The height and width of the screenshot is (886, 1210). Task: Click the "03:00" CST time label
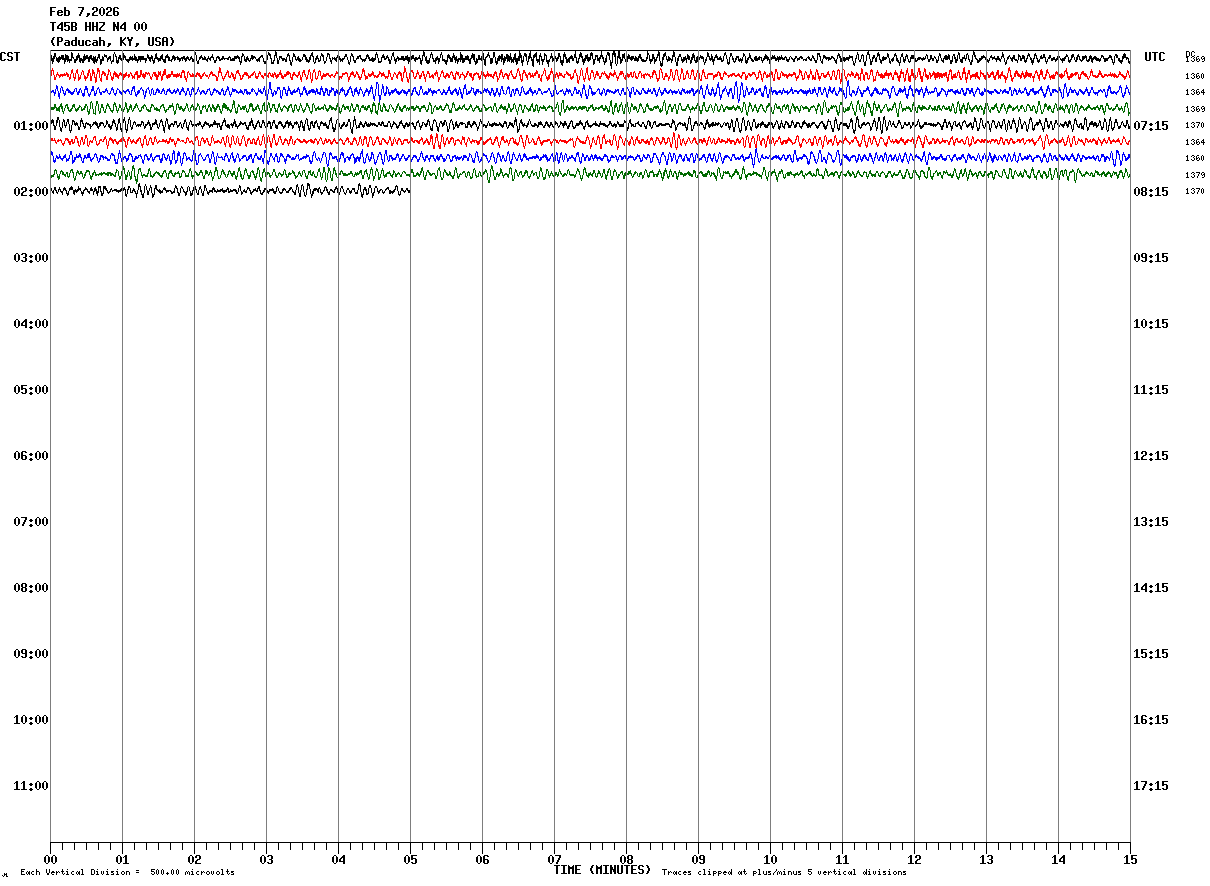[x=31, y=258]
